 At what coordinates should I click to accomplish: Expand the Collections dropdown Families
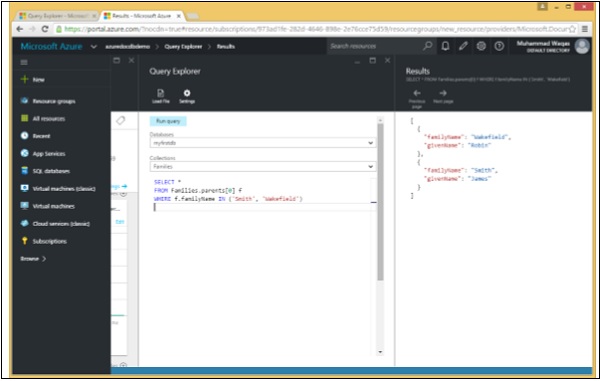[x=262, y=166]
